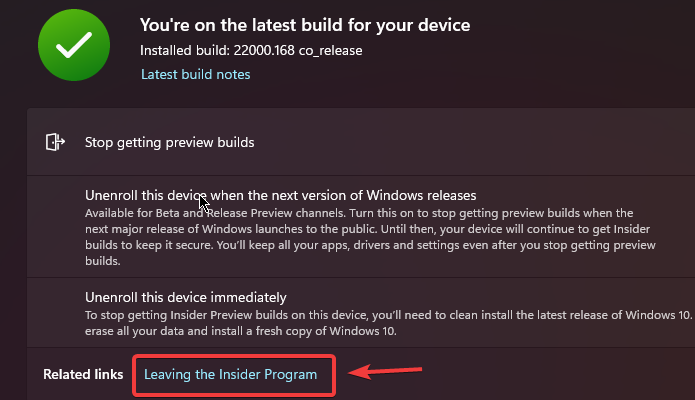Select the Stop getting preview builds label
The height and width of the screenshot is (400, 695).
(x=169, y=142)
